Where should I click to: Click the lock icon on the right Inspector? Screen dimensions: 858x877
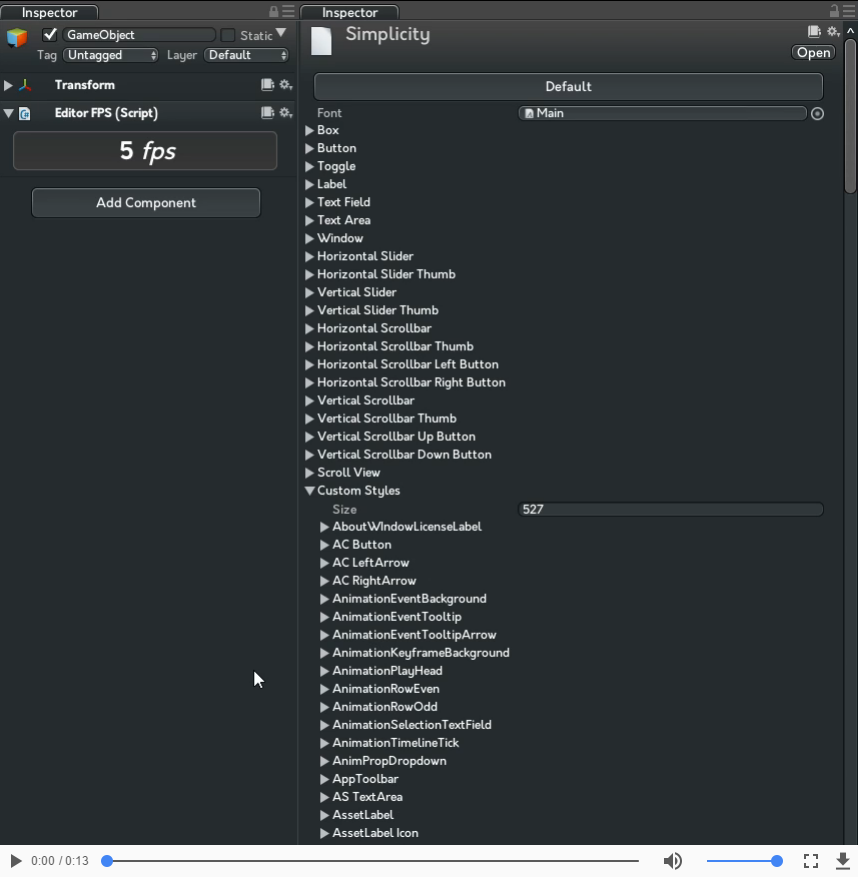point(833,8)
